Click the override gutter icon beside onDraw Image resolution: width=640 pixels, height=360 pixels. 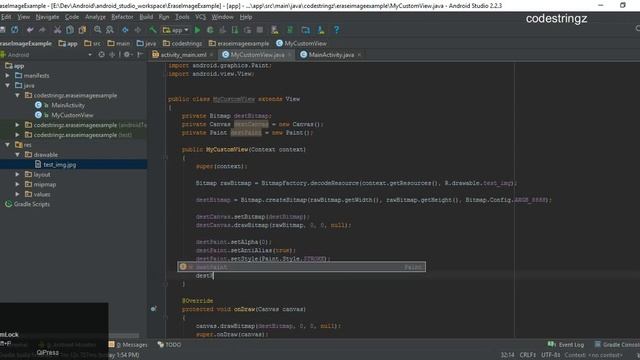point(153,309)
